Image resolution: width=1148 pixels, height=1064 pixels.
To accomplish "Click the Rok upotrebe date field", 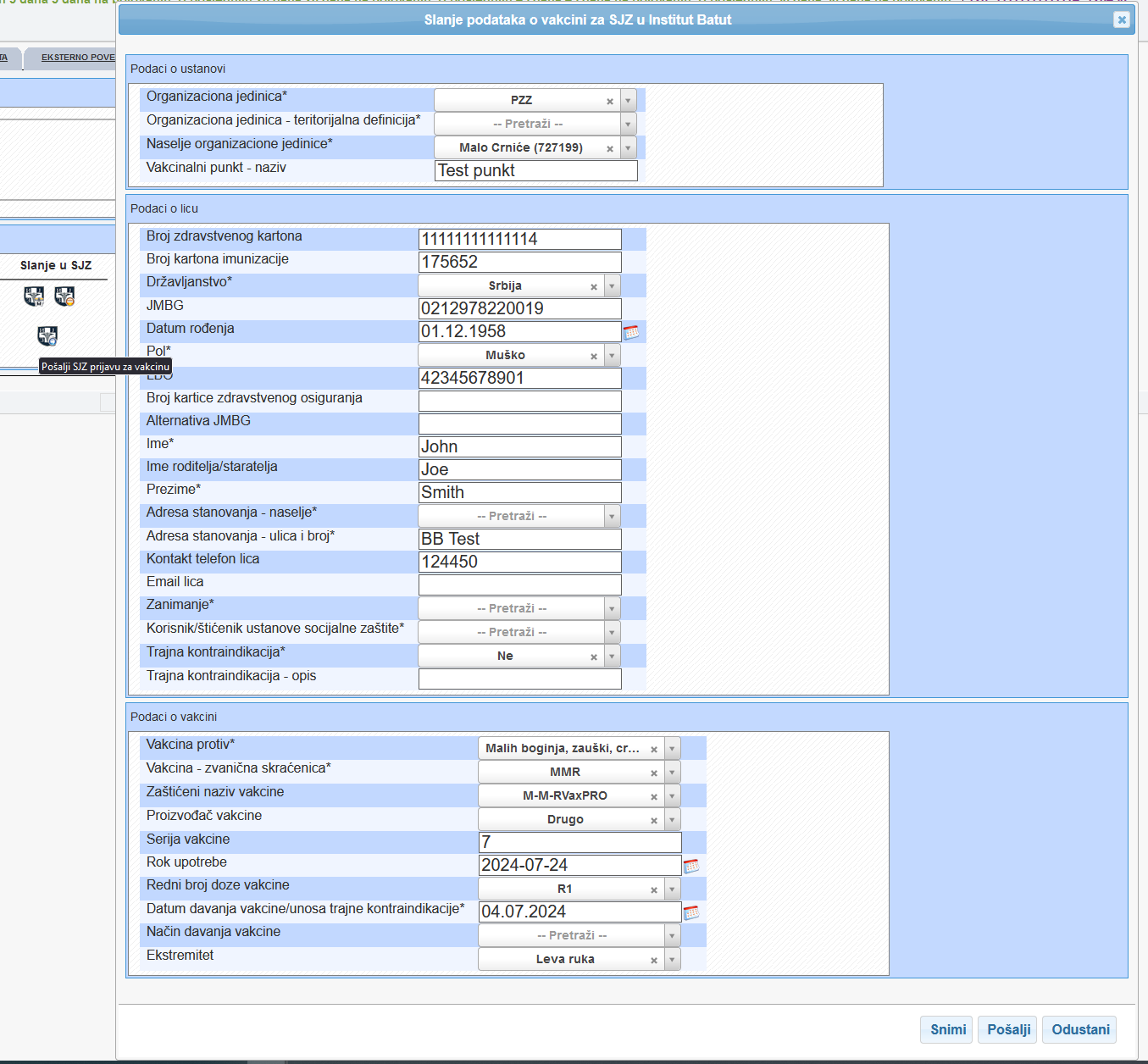I will (x=580, y=865).
